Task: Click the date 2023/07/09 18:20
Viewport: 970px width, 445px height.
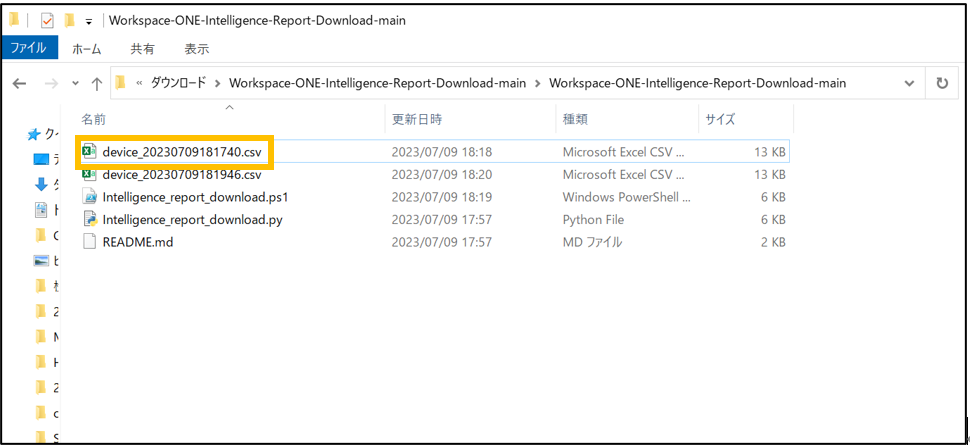Action: click(x=442, y=175)
